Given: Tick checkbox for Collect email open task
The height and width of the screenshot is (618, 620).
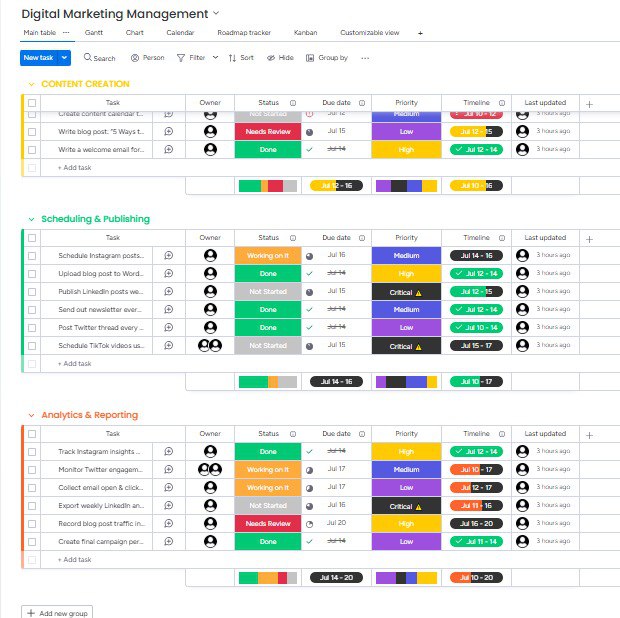Looking at the screenshot, I should [32, 488].
